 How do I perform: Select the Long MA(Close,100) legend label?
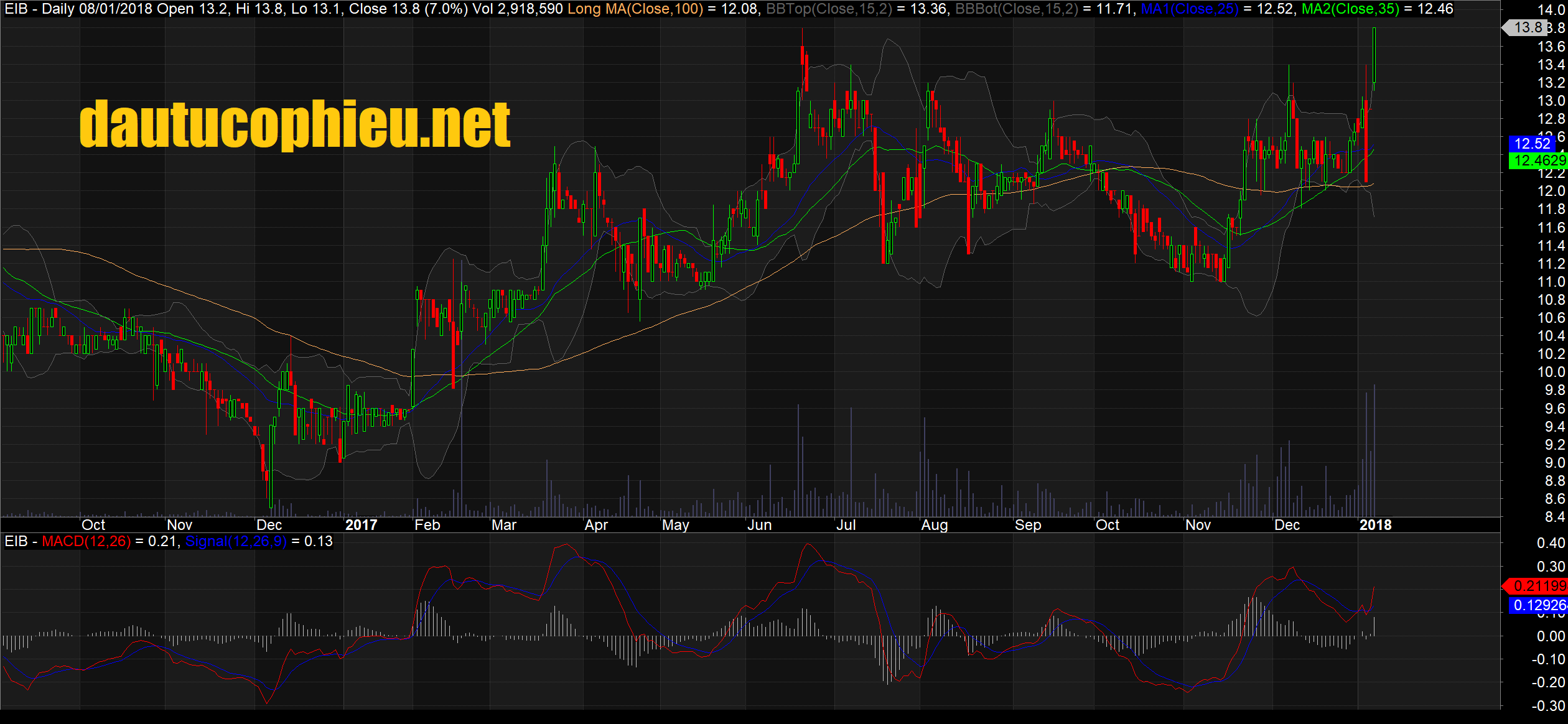[635, 9]
